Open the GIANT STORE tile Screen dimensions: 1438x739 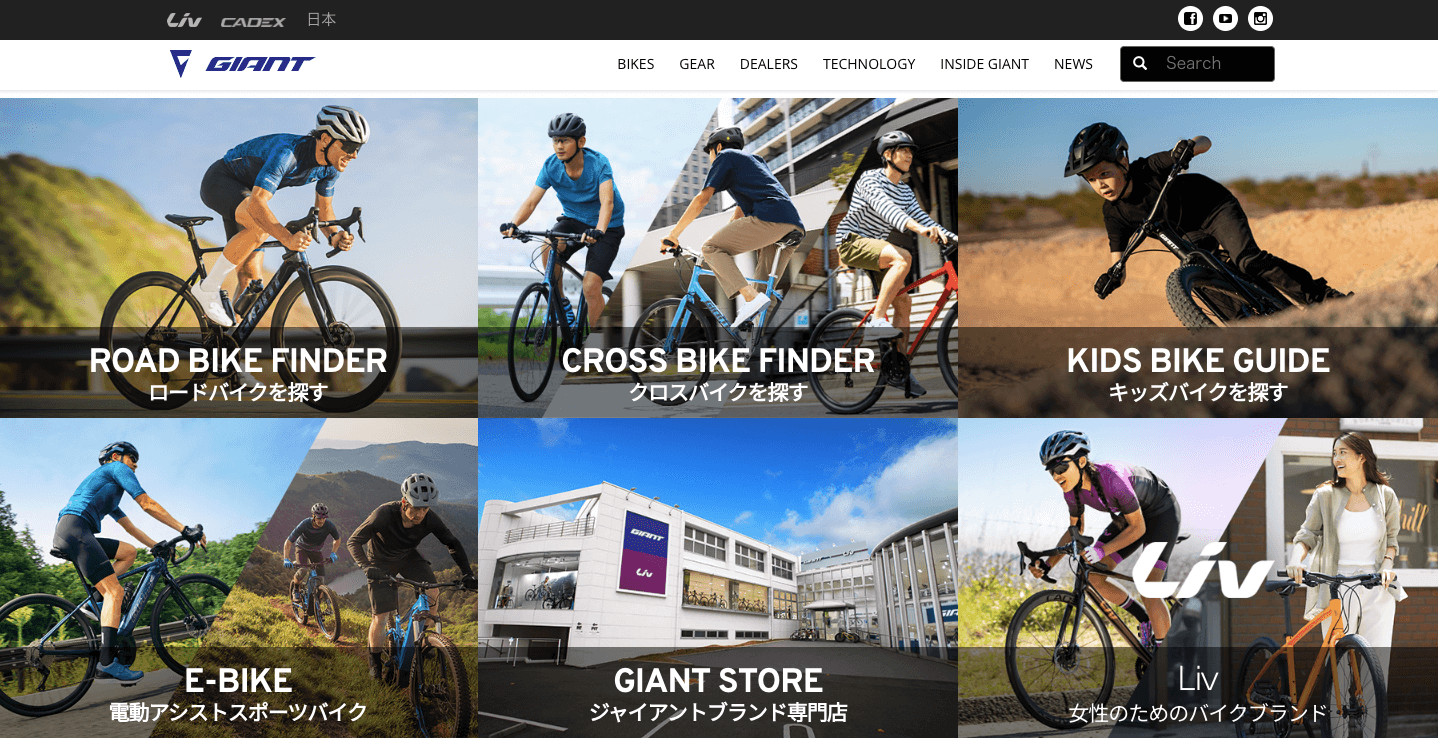coord(718,578)
